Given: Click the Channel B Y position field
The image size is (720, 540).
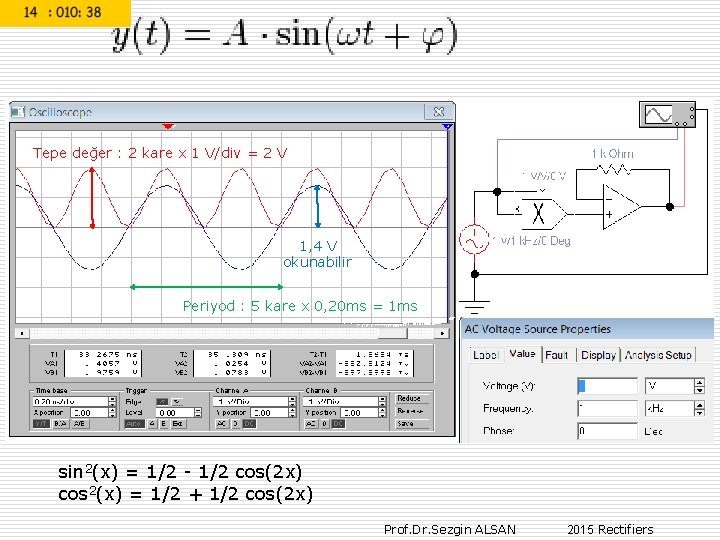Looking at the screenshot, I should (x=360, y=413).
